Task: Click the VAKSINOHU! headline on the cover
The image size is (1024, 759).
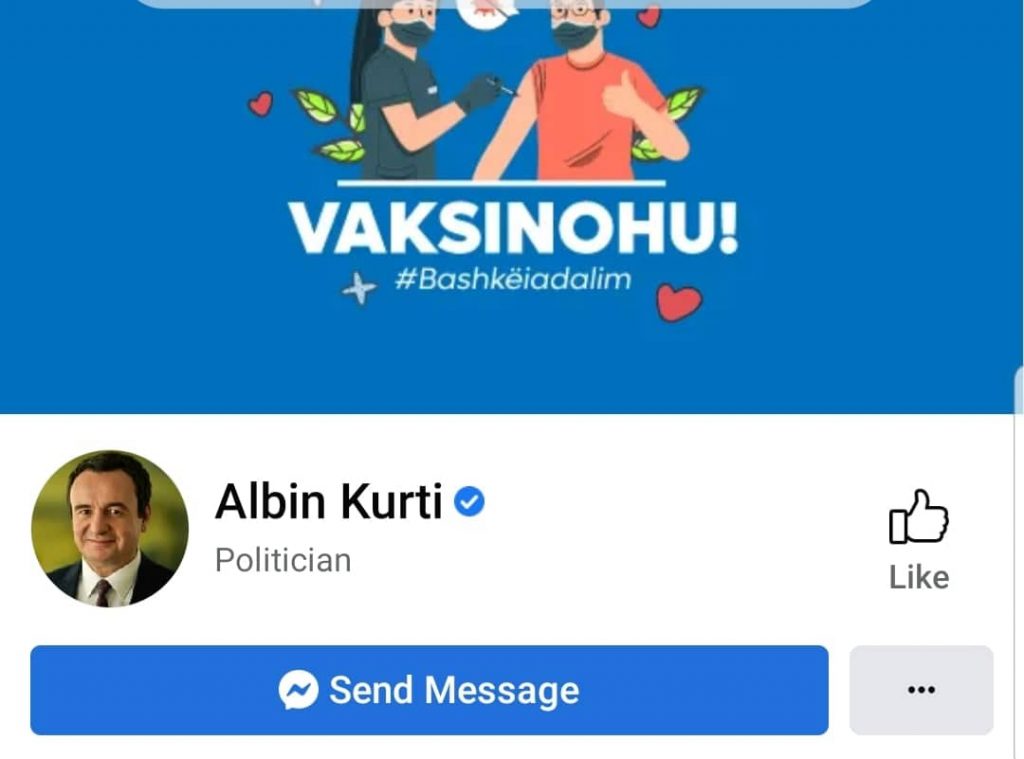Action: point(514,229)
